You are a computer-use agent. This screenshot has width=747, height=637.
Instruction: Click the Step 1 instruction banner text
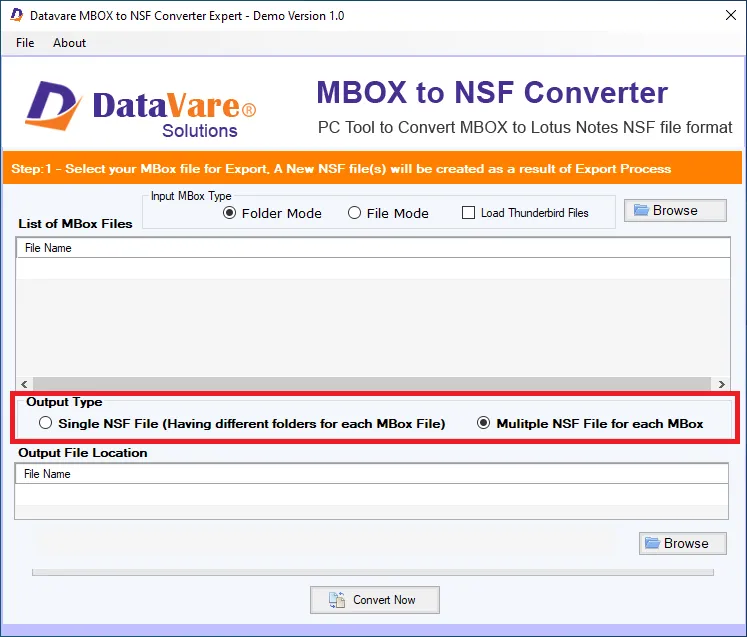341,169
